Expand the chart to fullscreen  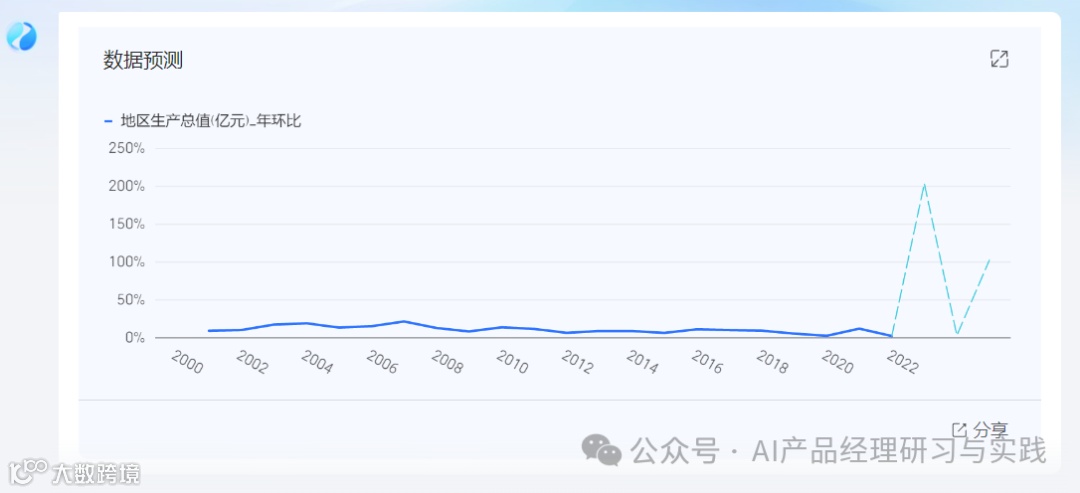tap(998, 59)
